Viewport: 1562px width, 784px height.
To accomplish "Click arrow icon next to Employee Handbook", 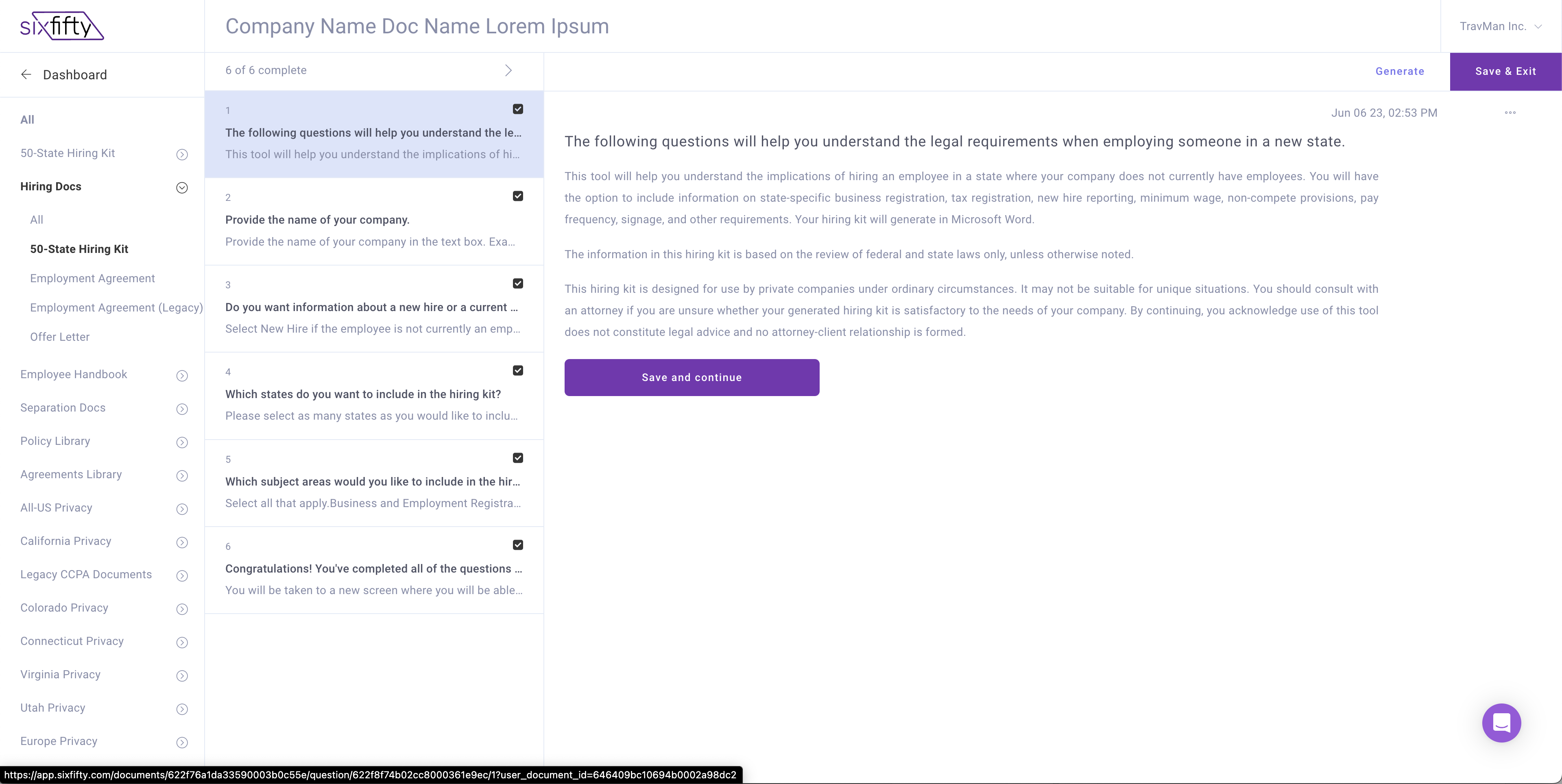I will (x=182, y=375).
